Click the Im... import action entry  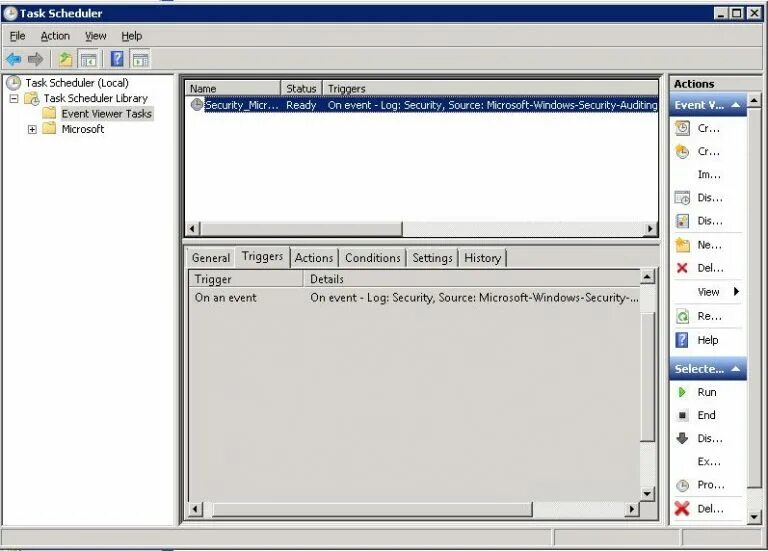[x=709, y=175]
